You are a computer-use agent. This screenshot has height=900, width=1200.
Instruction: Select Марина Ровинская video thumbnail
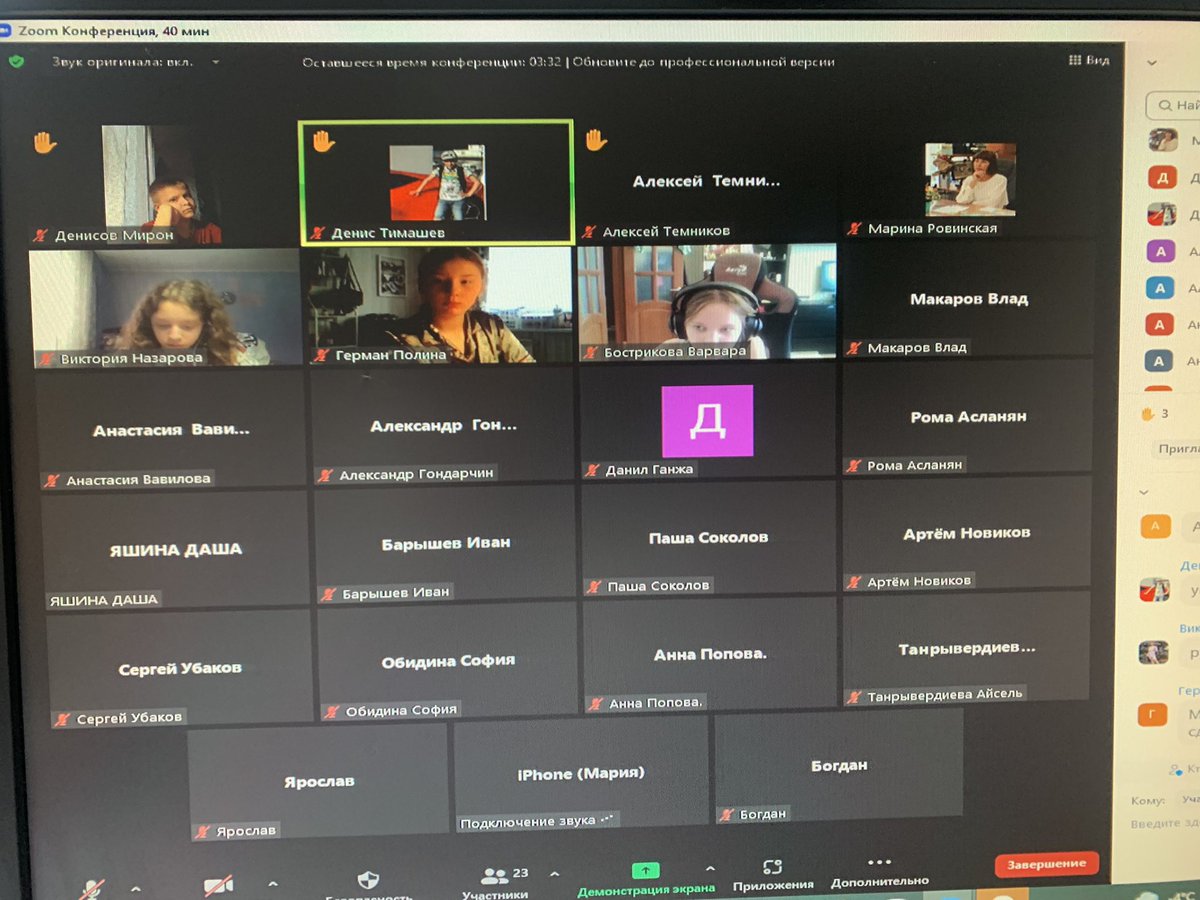pos(970,178)
